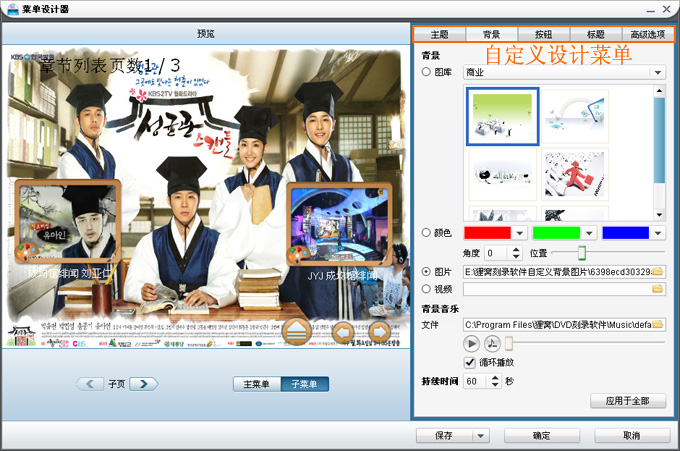
Task: Click the preview left arrow round button
Action: point(343,333)
